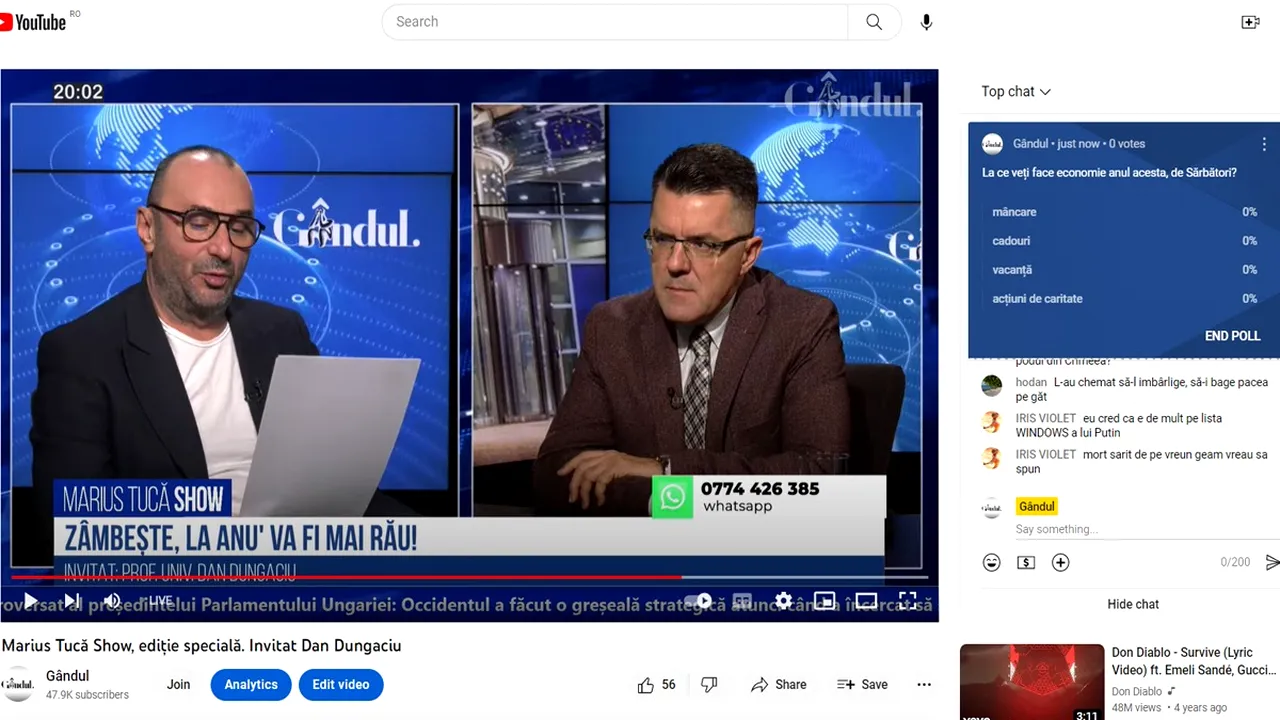This screenshot has height=720, width=1280.
Task: Open the Top chat dropdown
Action: 1015,91
